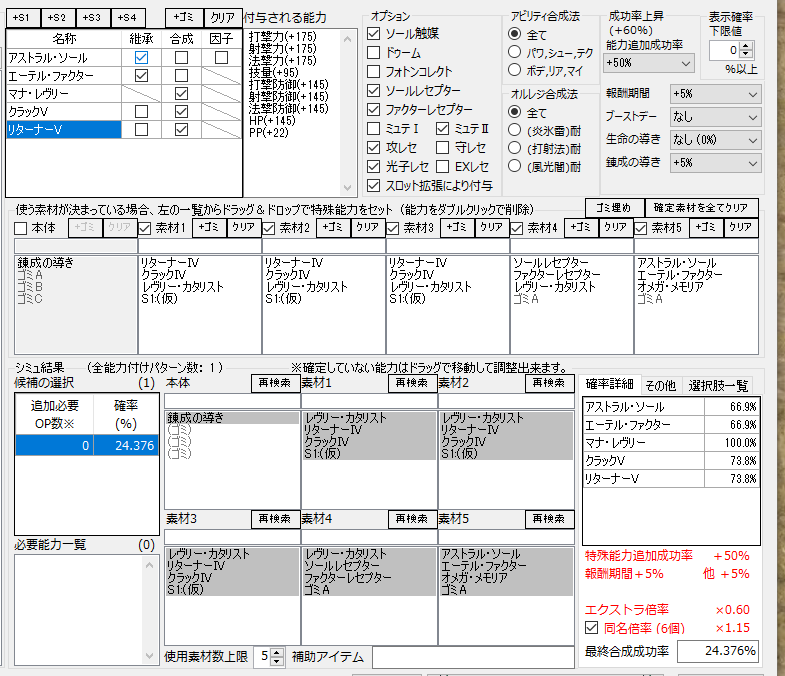The width and height of the screenshot is (785, 676).
Task: Toggle the 素材1 checkbox
Action: pos(145,228)
